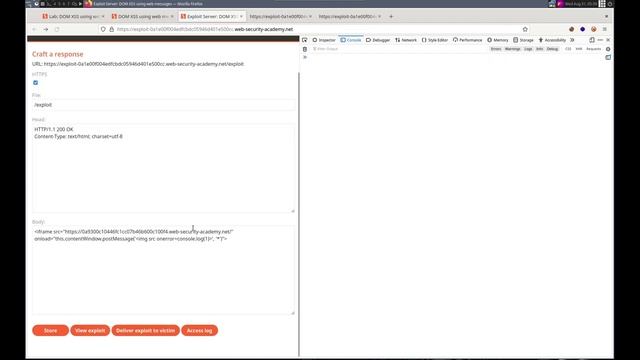
Task: Toggle responsive design mode icon
Action: (592, 40)
